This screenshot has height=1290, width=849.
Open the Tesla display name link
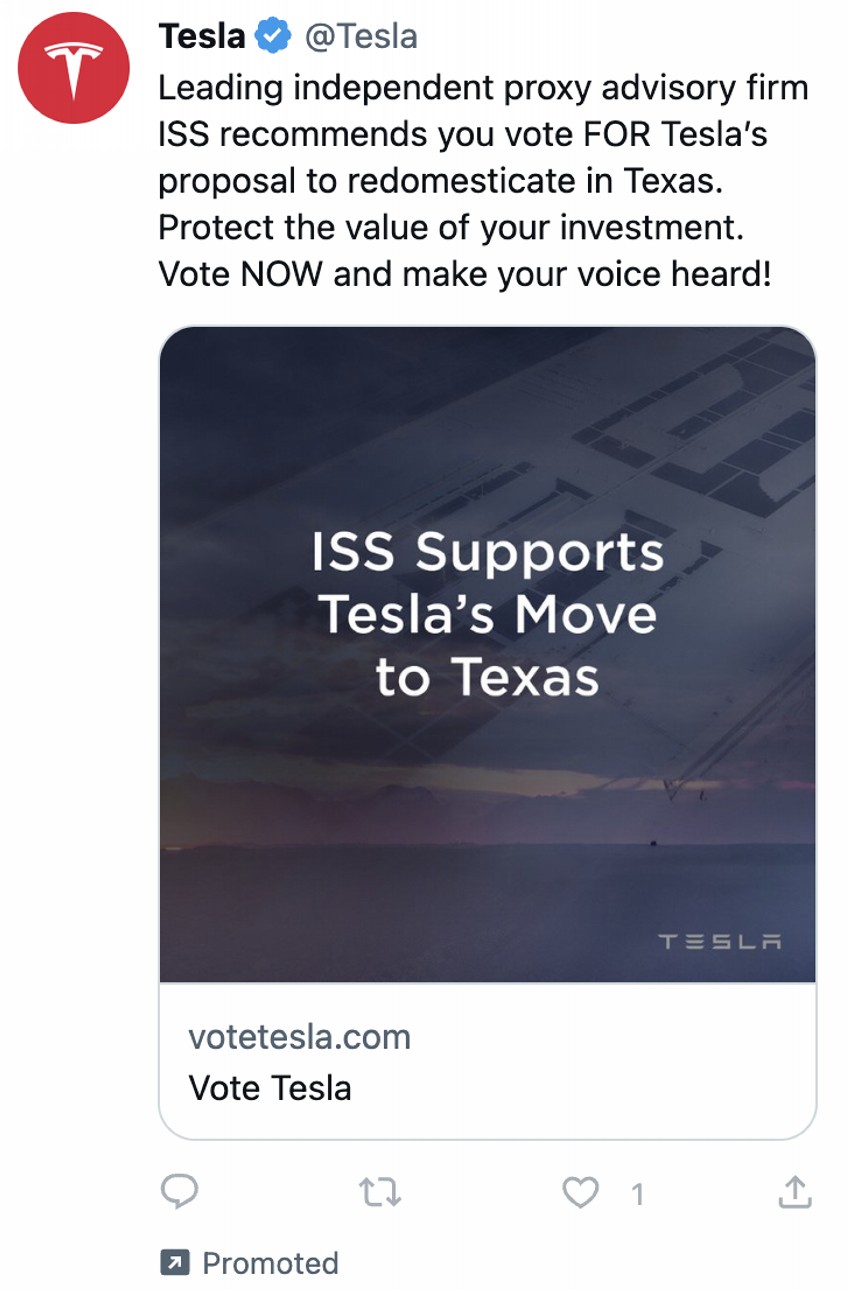(201, 37)
